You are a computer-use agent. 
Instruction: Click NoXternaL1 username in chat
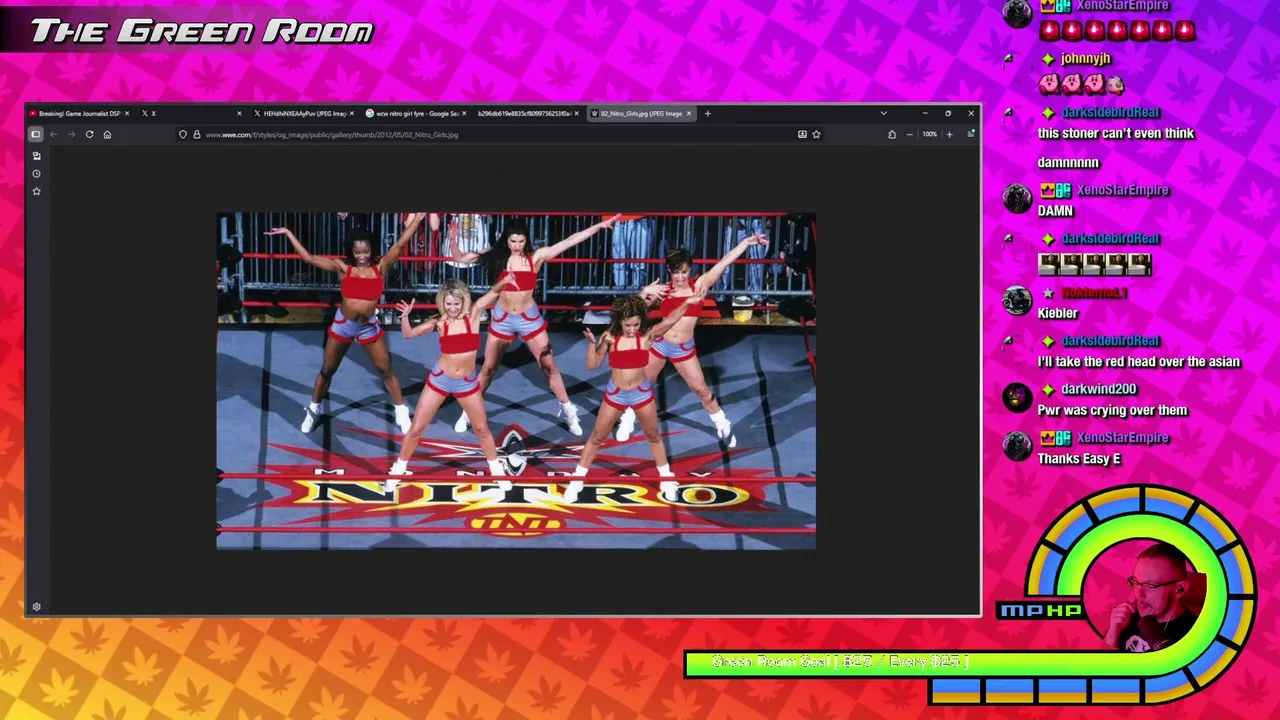point(1094,293)
